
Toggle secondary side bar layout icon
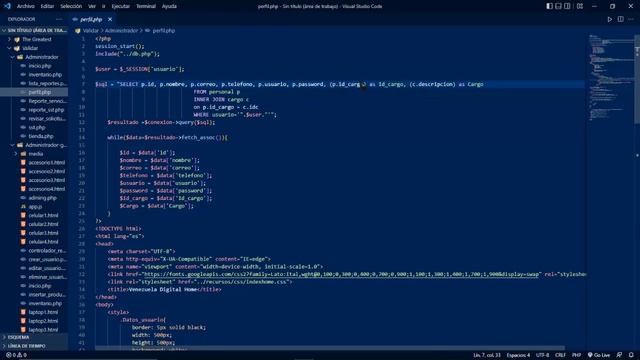coord(567,6)
